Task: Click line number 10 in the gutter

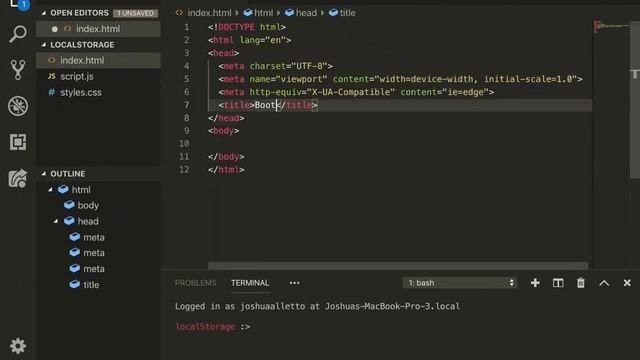Action: (184, 144)
